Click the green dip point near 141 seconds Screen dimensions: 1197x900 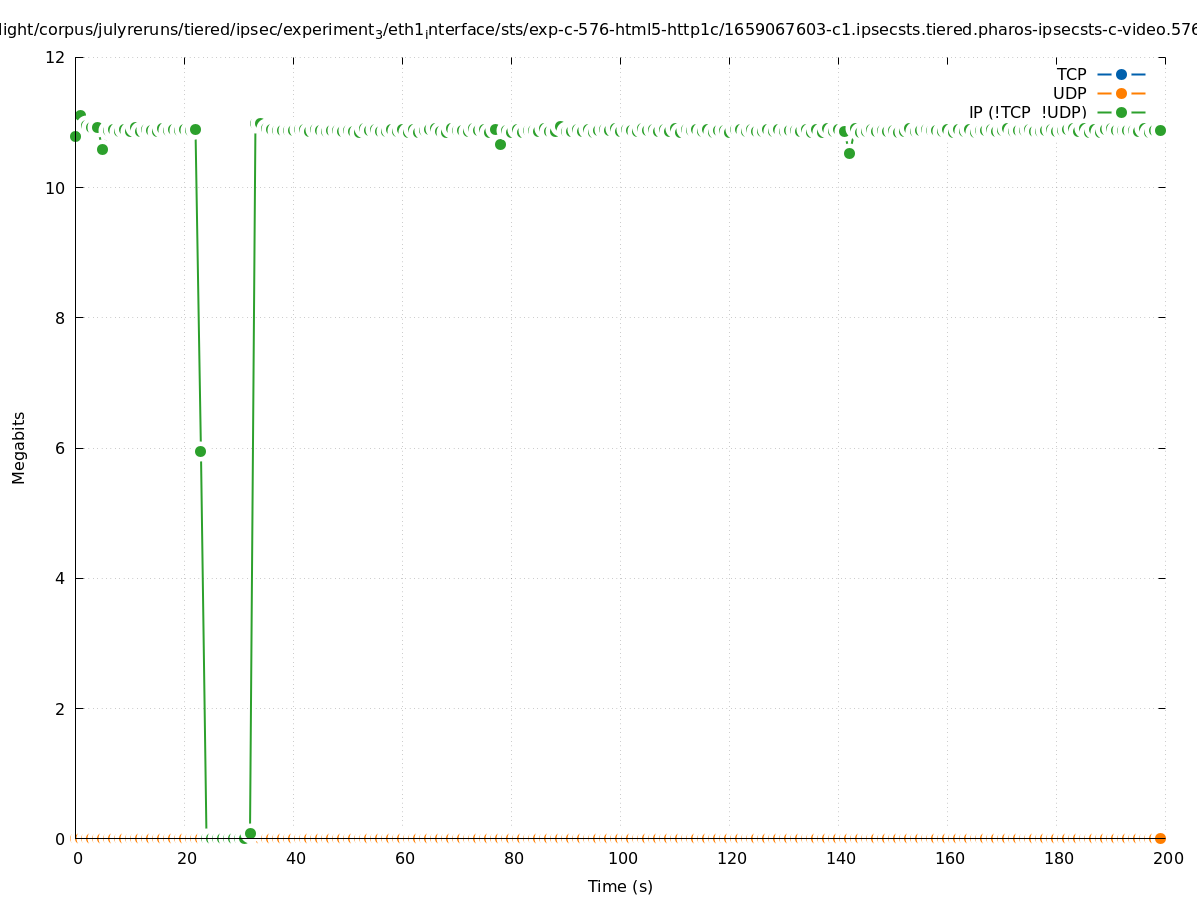pos(849,153)
